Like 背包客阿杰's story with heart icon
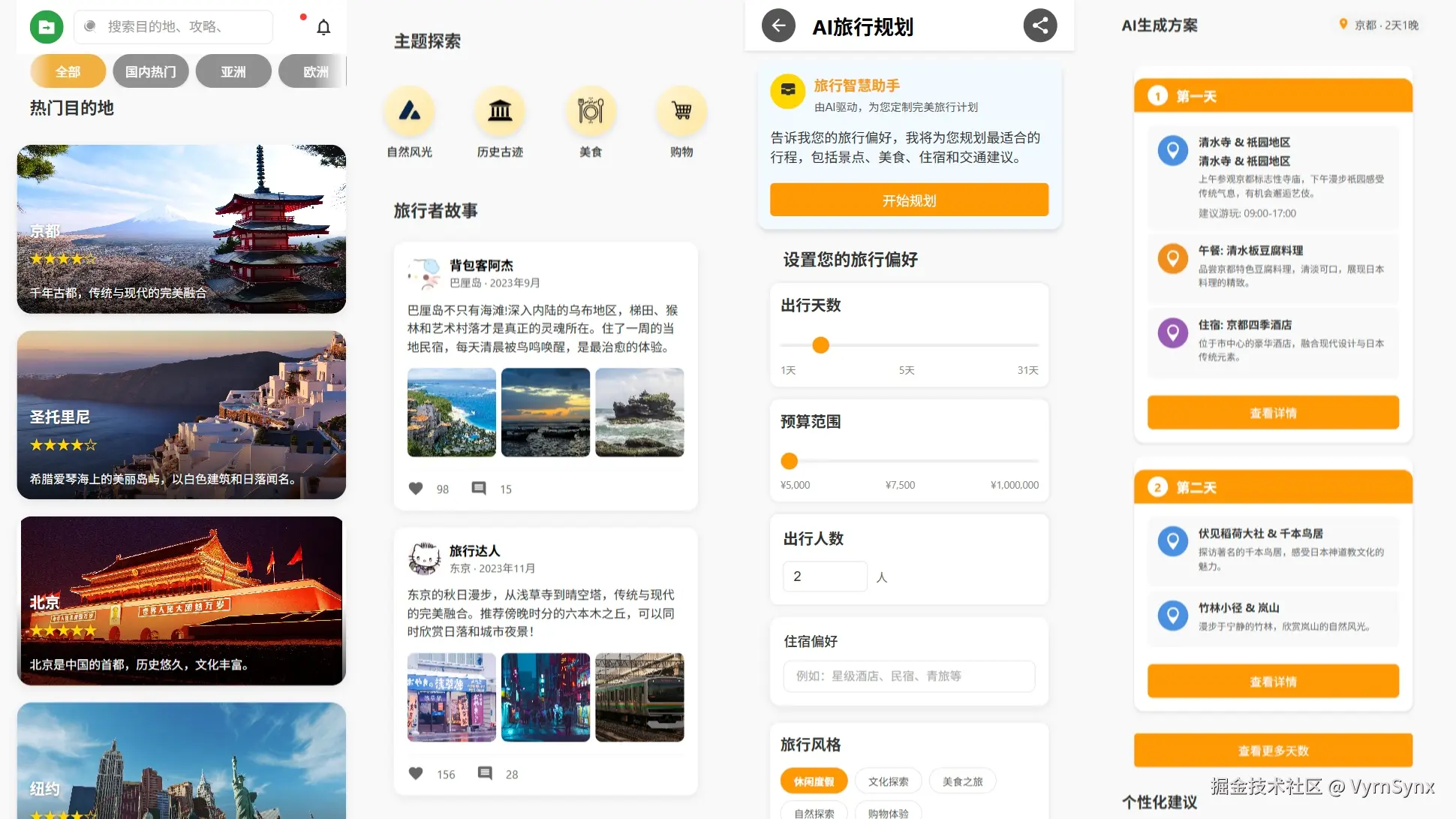 416,489
